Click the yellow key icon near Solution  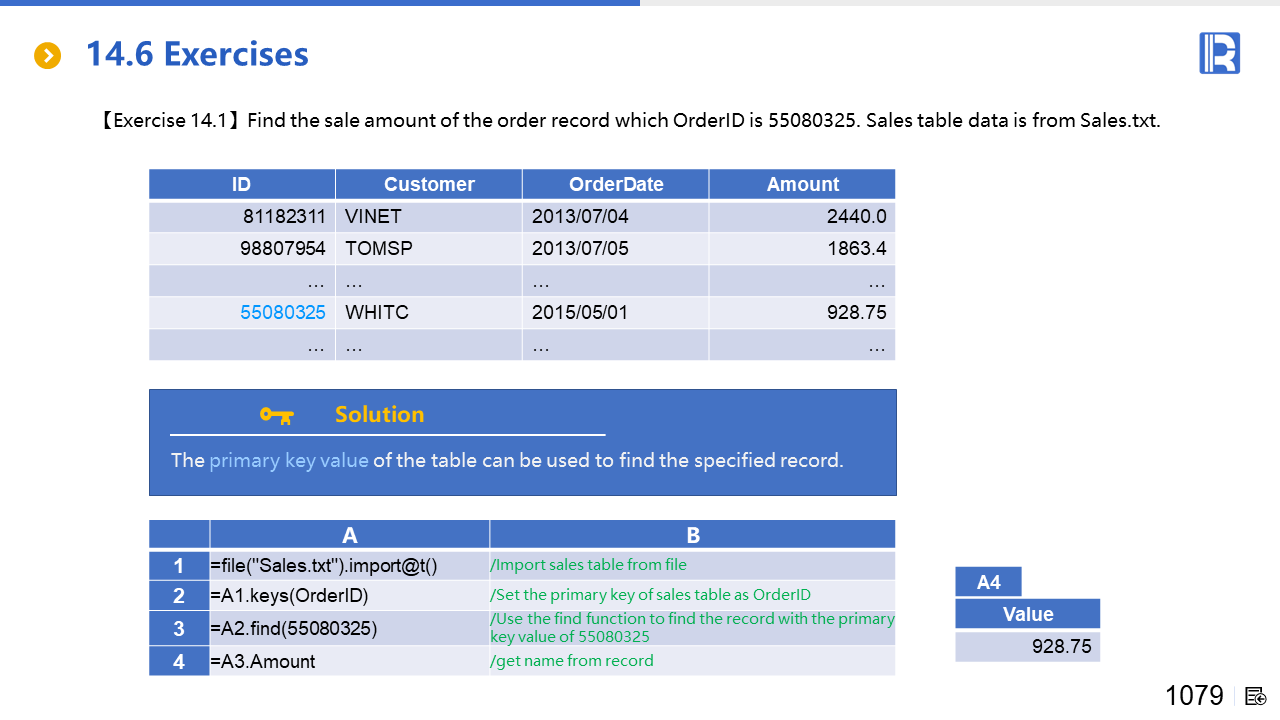click(x=276, y=415)
